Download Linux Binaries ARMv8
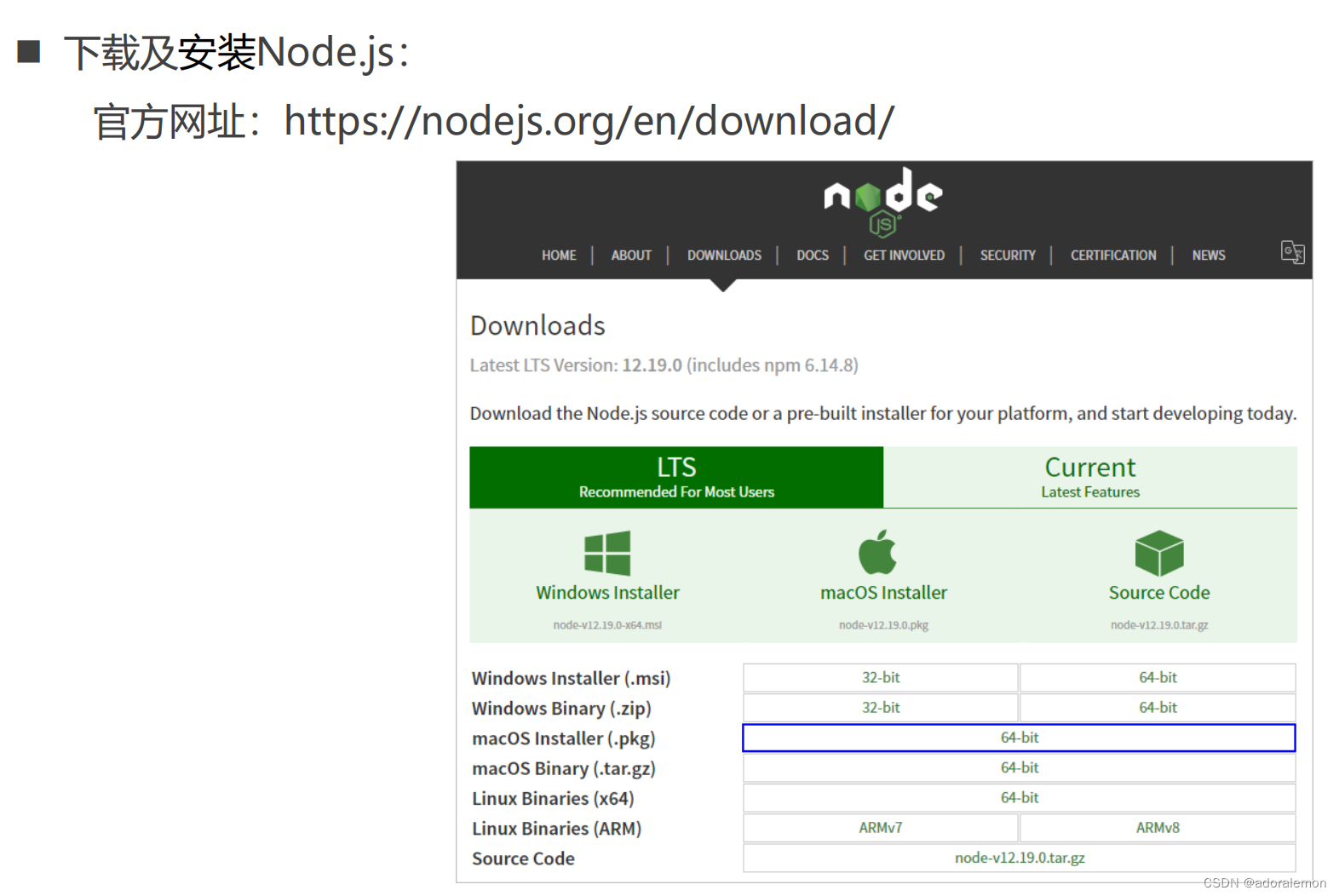The image size is (1339, 896). tap(1158, 828)
